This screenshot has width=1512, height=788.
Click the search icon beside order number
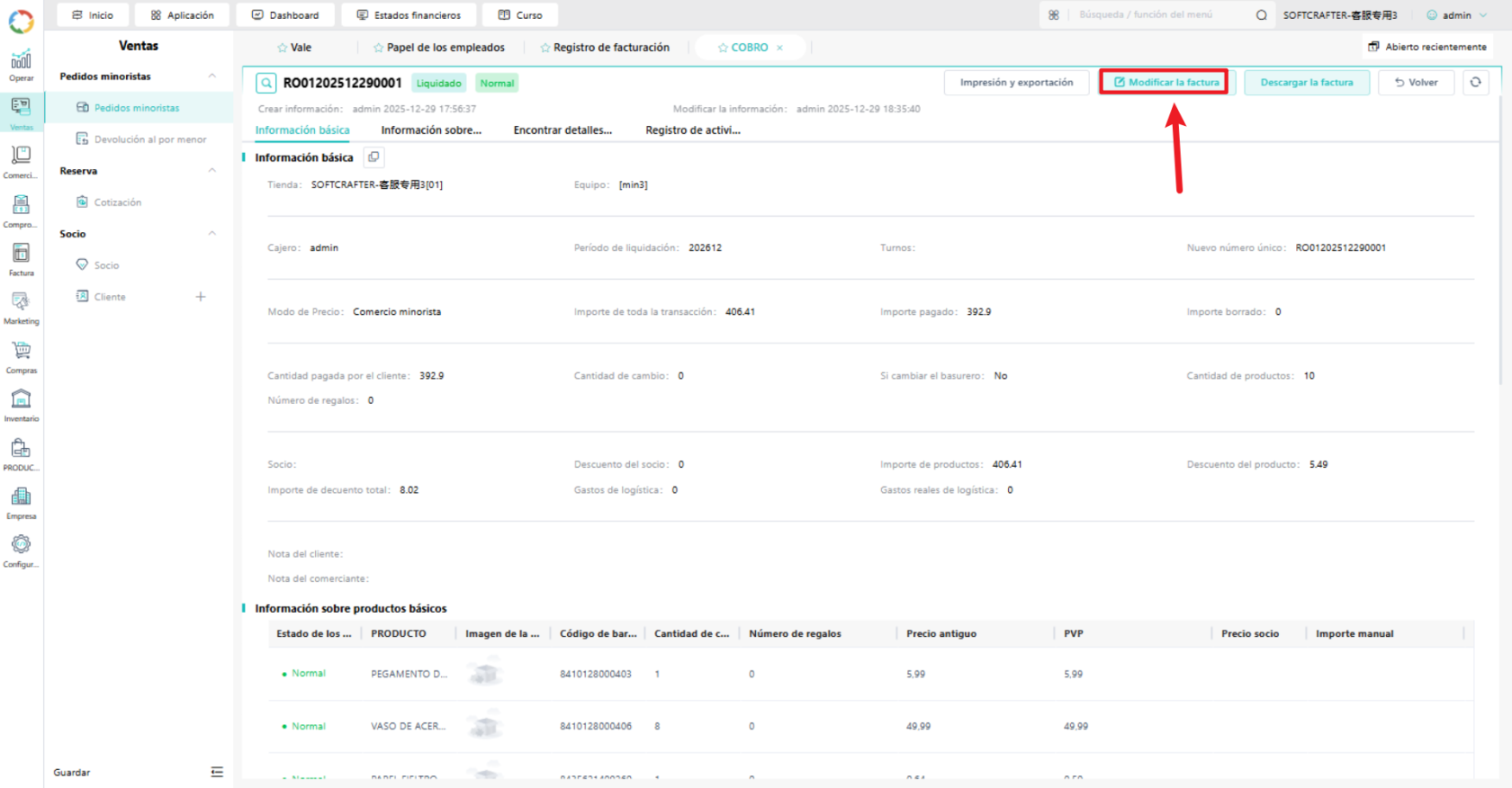click(266, 84)
